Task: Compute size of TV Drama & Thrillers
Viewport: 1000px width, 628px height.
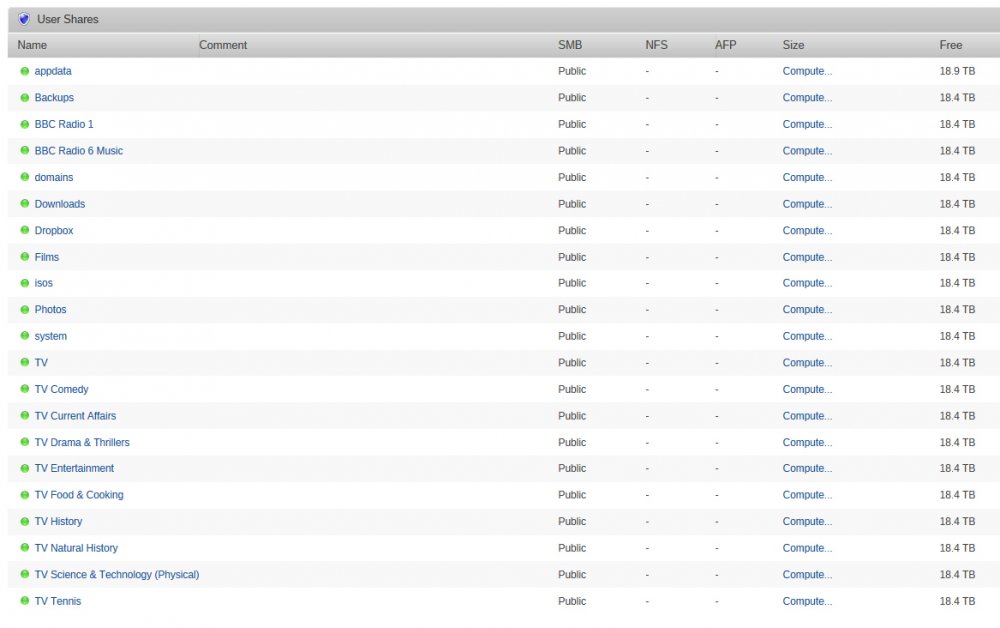Action: pyautogui.click(x=807, y=442)
